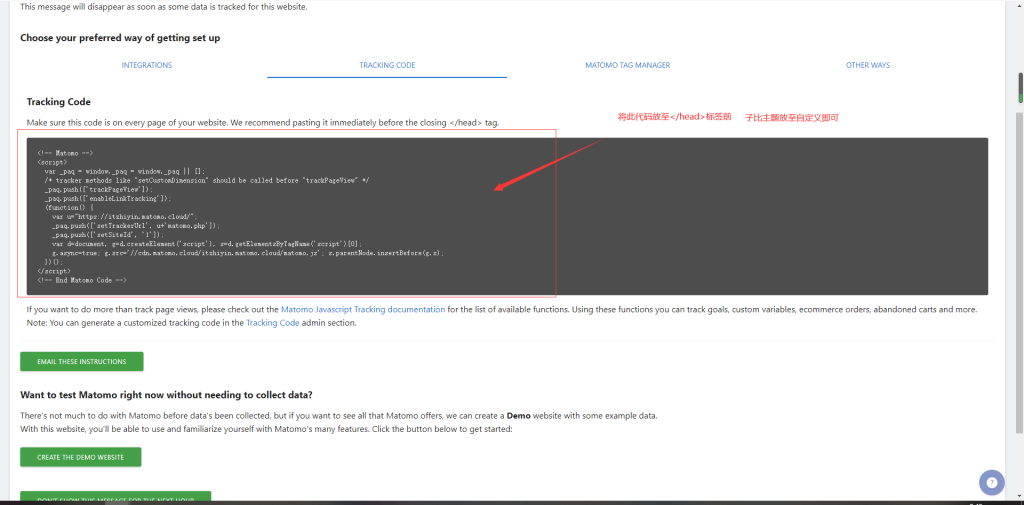The image size is (1024, 505).
Task: Open the Matomo Tag Manager tab
Action: tap(627, 65)
